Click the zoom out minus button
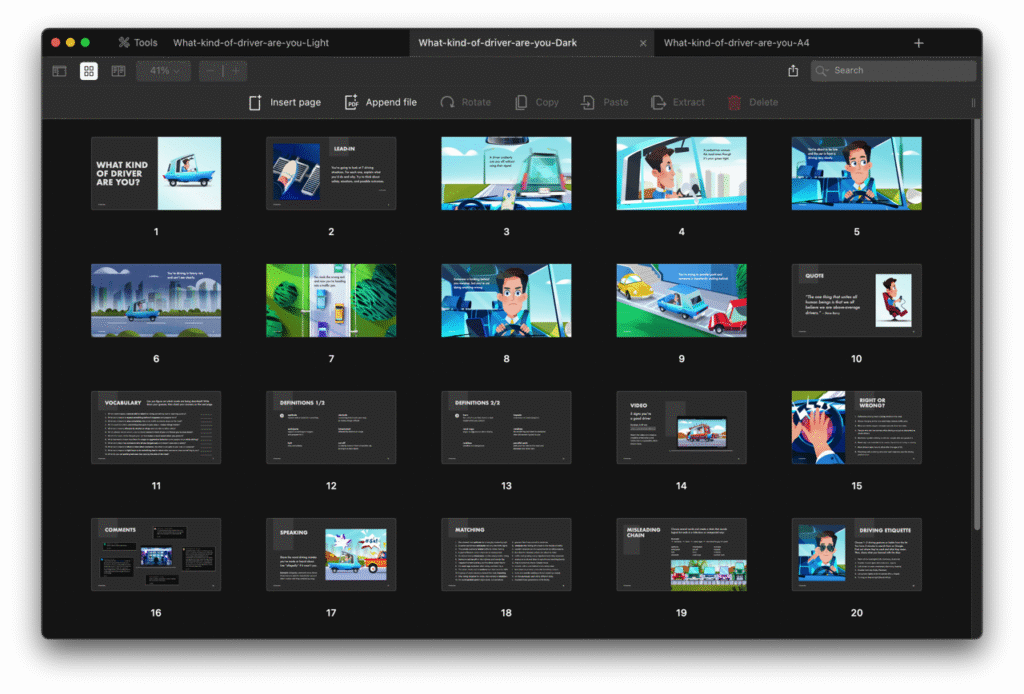This screenshot has height=694, width=1024. click(x=212, y=71)
